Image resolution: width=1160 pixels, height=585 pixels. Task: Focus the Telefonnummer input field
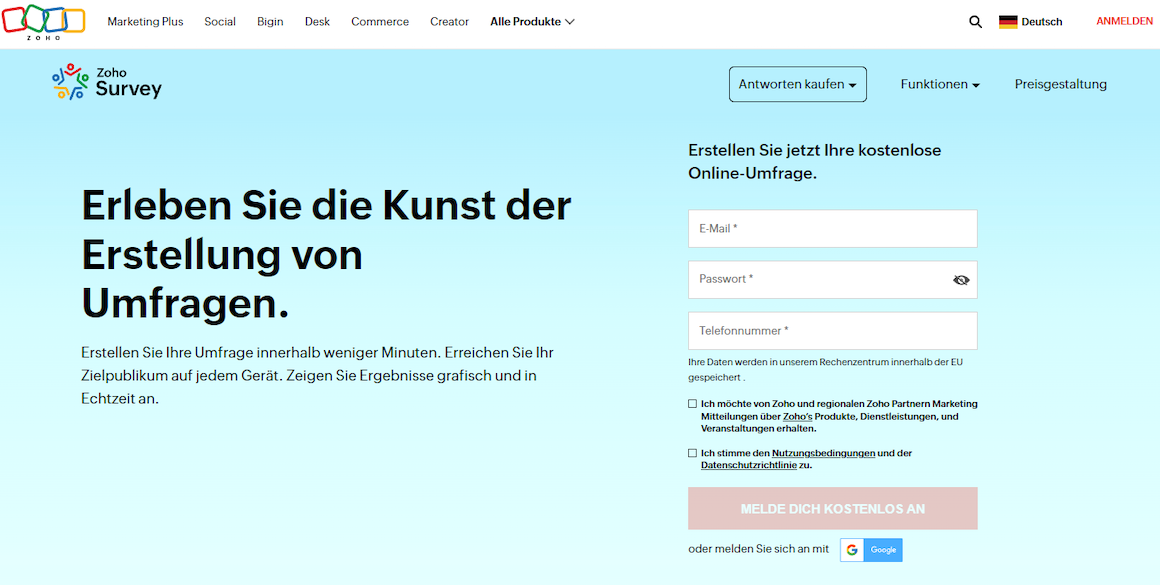tap(832, 331)
